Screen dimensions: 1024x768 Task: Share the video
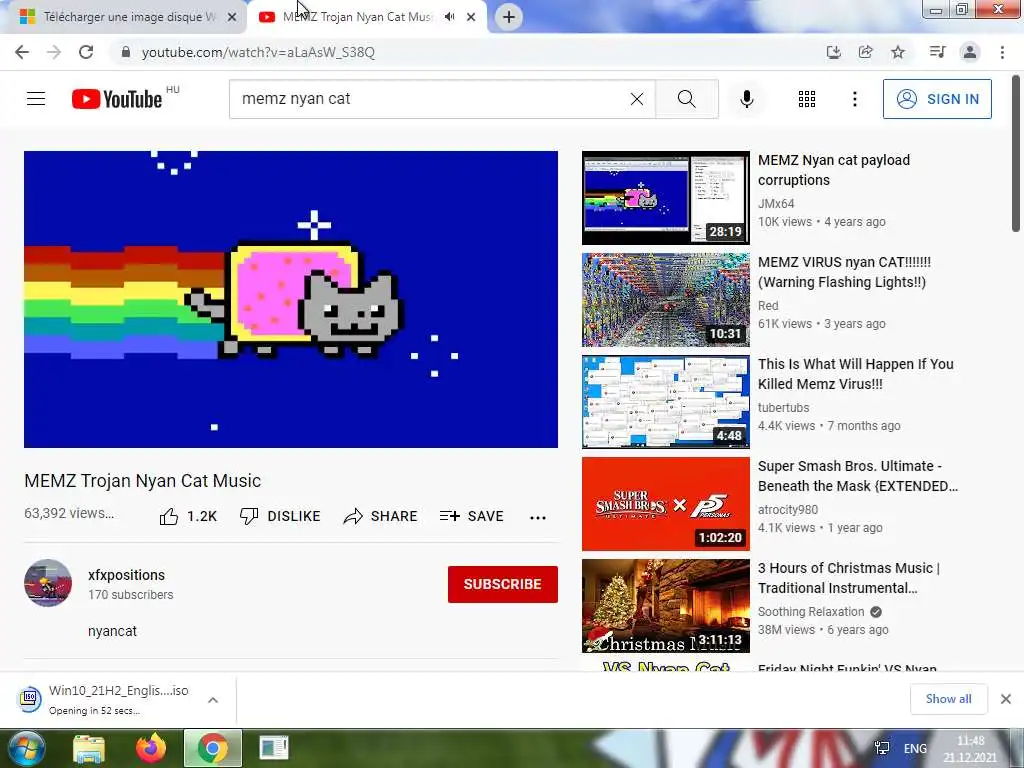tap(380, 517)
